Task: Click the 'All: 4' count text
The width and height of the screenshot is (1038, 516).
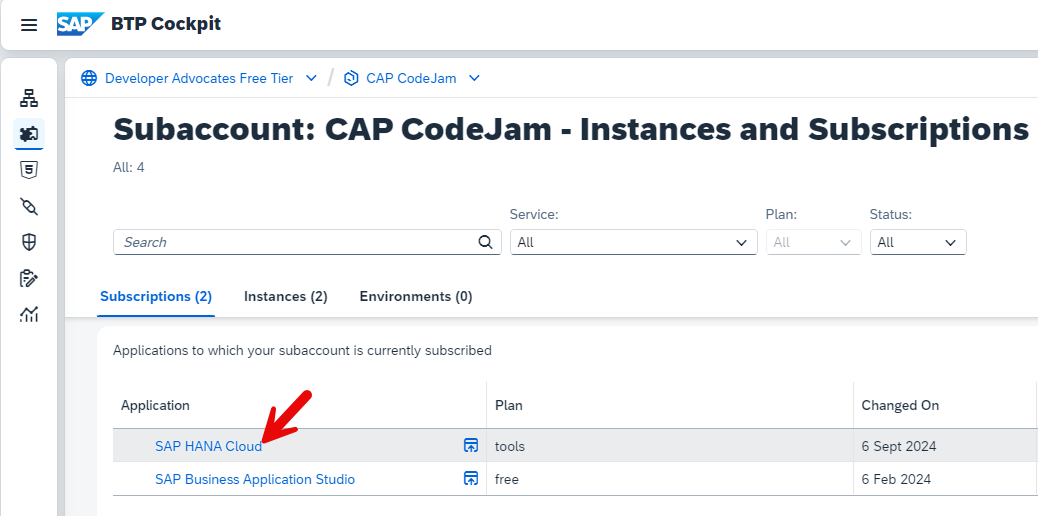Action: click(128, 168)
